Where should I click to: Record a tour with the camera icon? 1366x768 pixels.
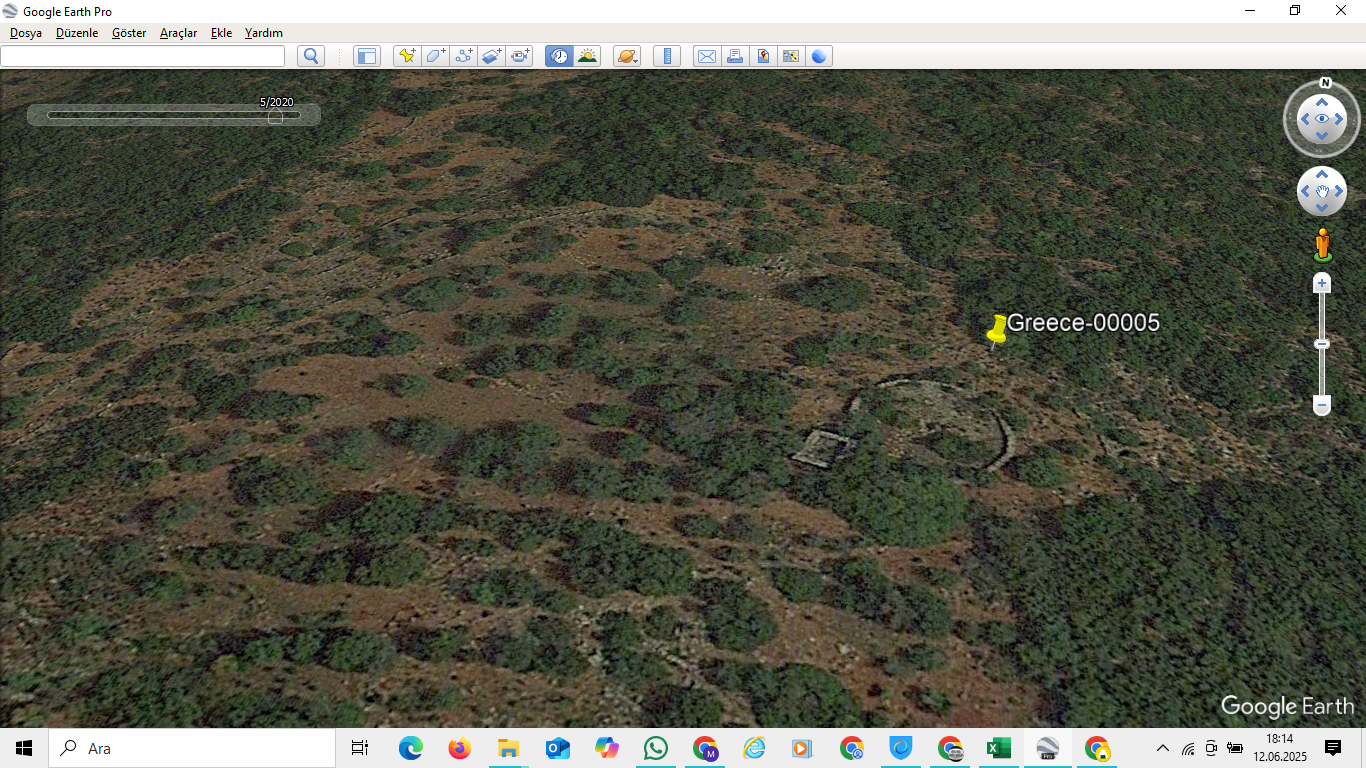tap(520, 56)
